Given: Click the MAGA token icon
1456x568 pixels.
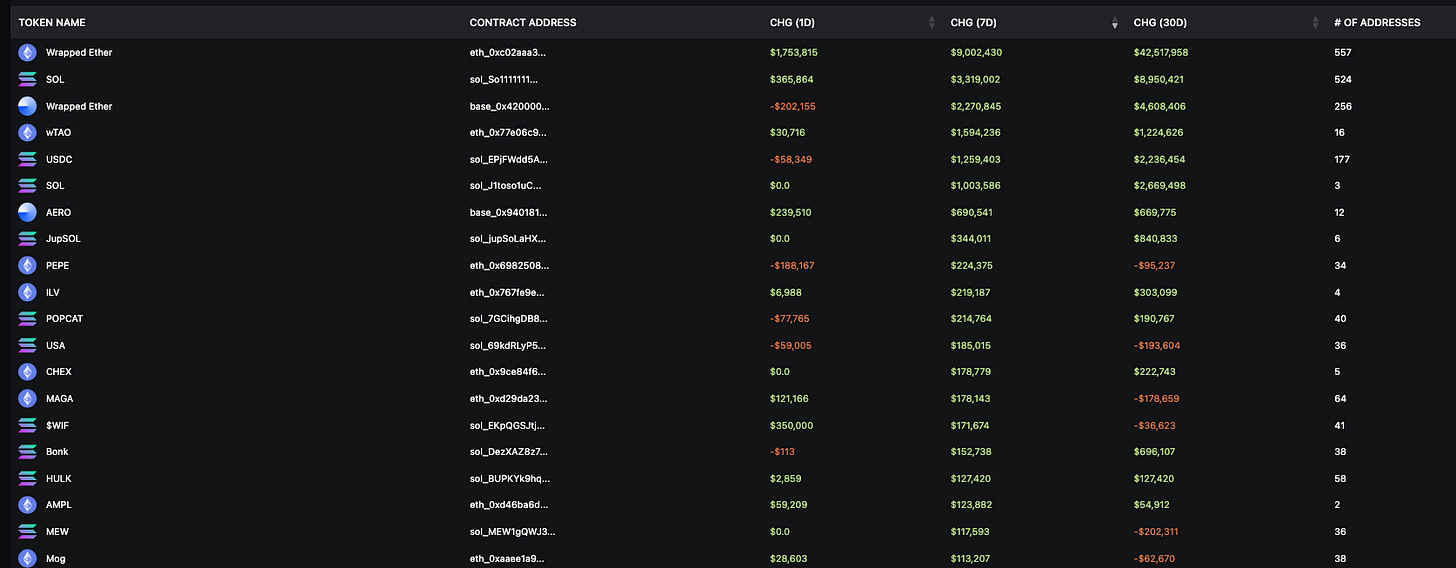Looking at the screenshot, I should click(x=27, y=398).
